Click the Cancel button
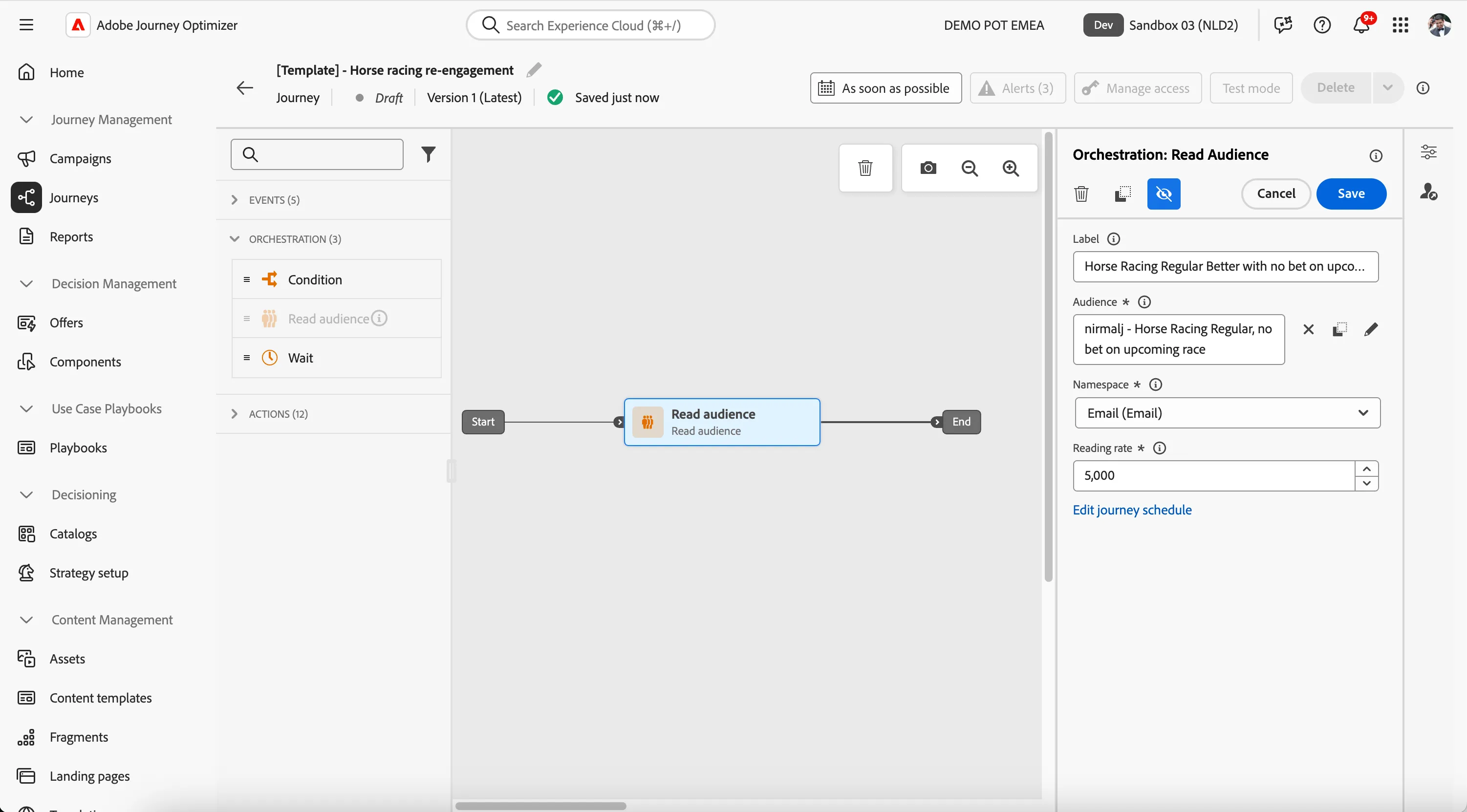The height and width of the screenshot is (812, 1467). point(1275,193)
